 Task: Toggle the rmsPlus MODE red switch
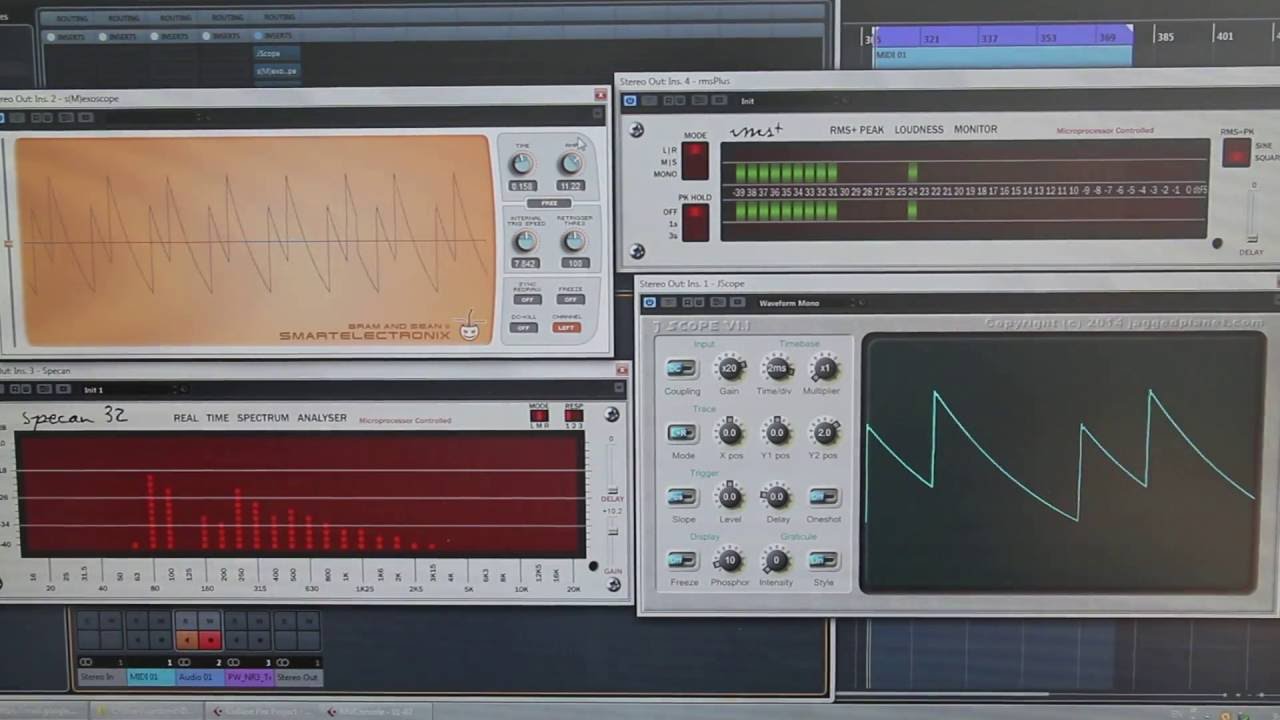click(x=695, y=160)
